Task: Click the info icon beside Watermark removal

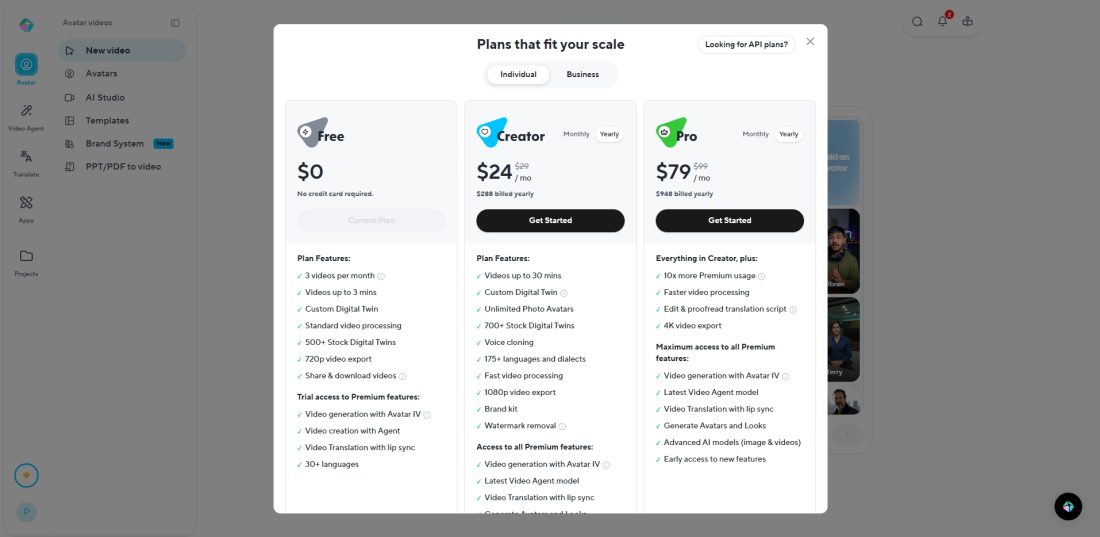Action: point(562,426)
